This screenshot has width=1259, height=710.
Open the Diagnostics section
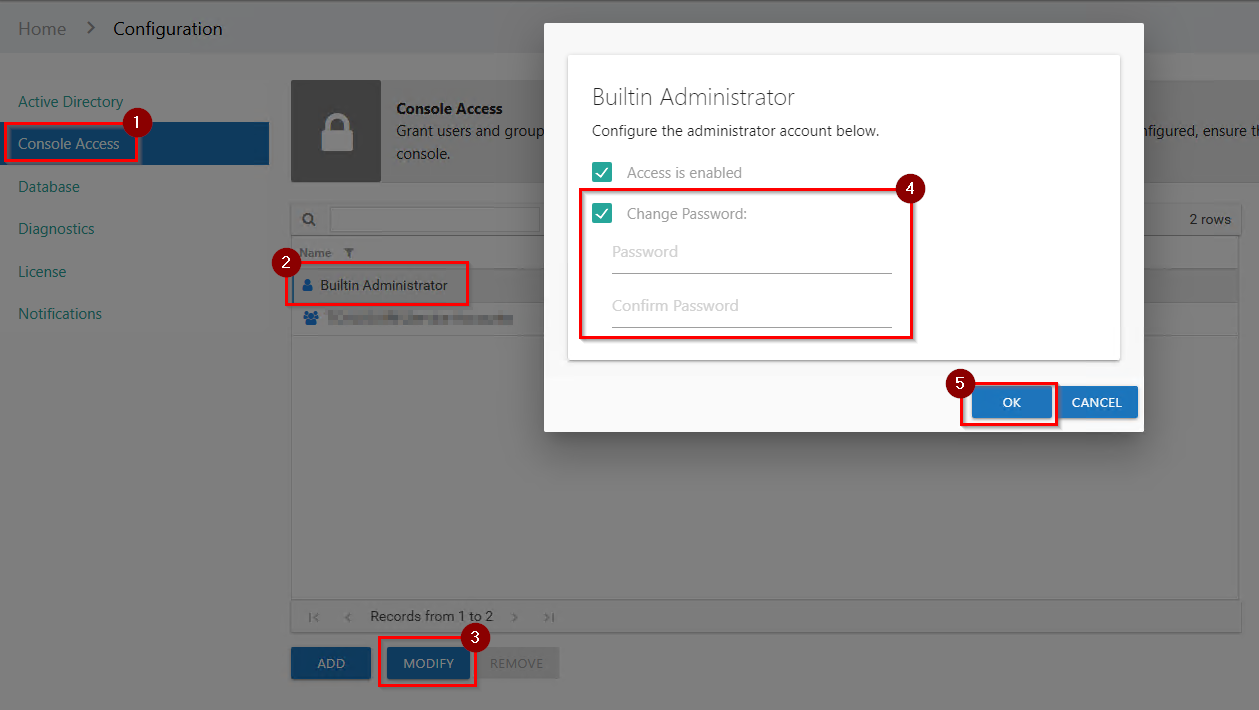[x=57, y=228]
